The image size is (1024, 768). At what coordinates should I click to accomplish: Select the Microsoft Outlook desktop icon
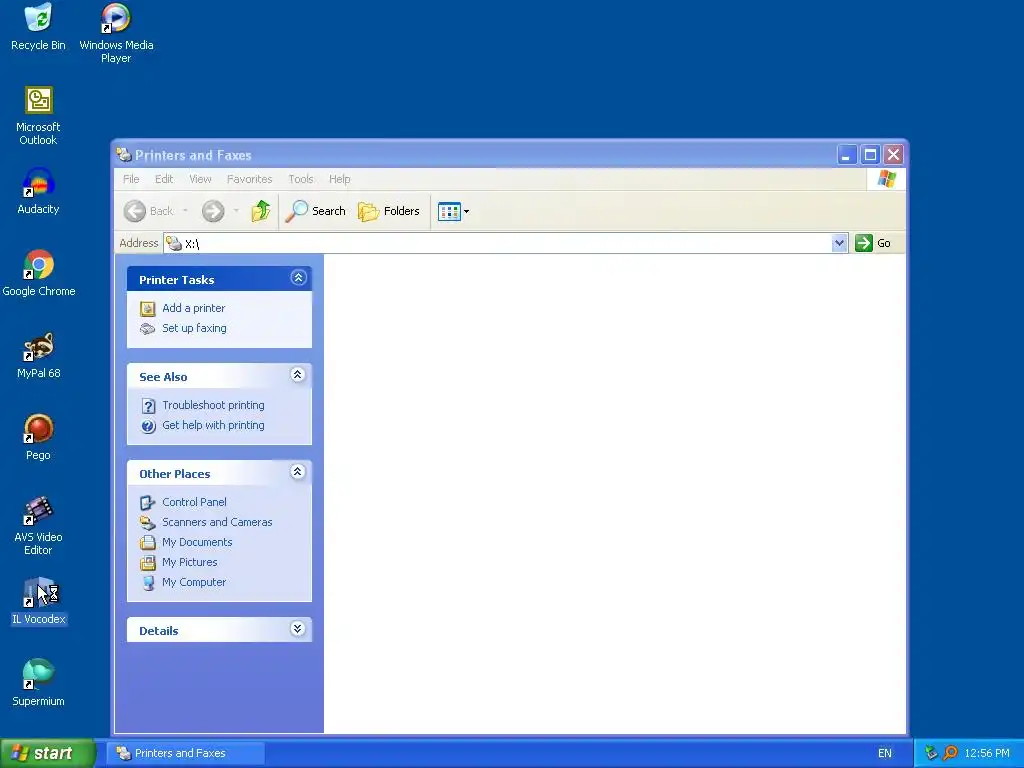[38, 116]
